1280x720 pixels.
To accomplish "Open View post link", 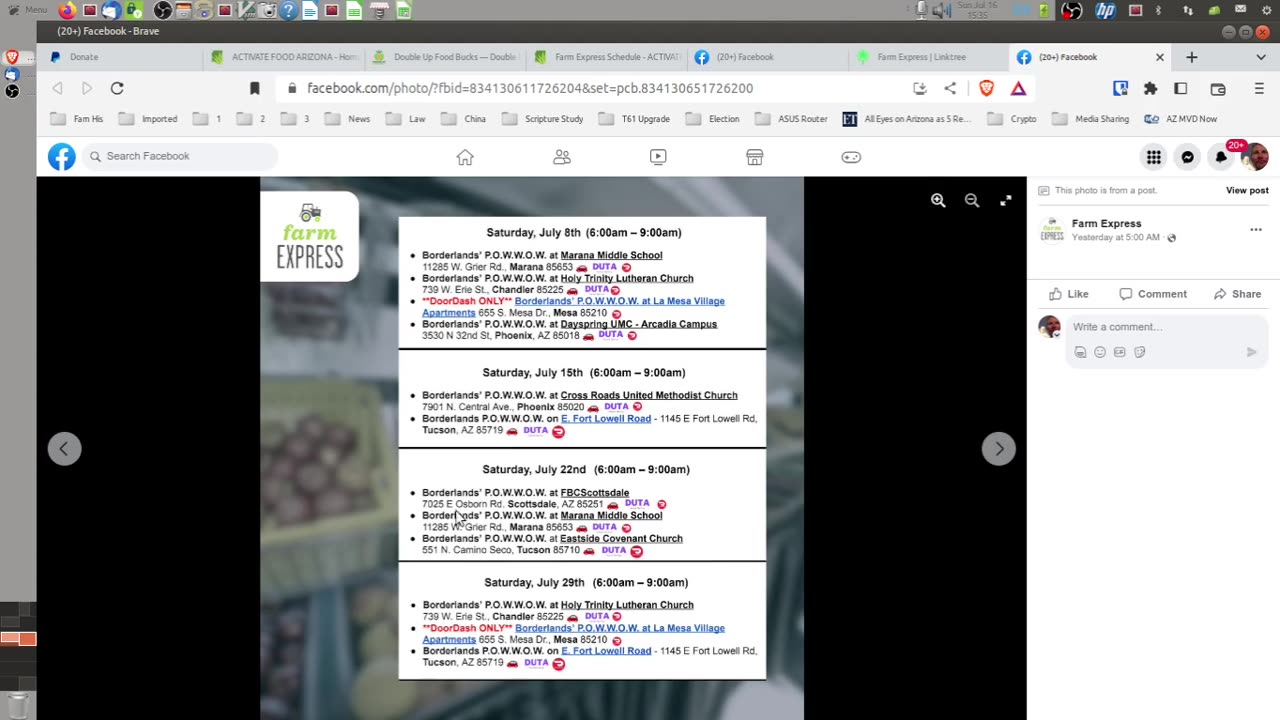I will pyautogui.click(x=1247, y=190).
